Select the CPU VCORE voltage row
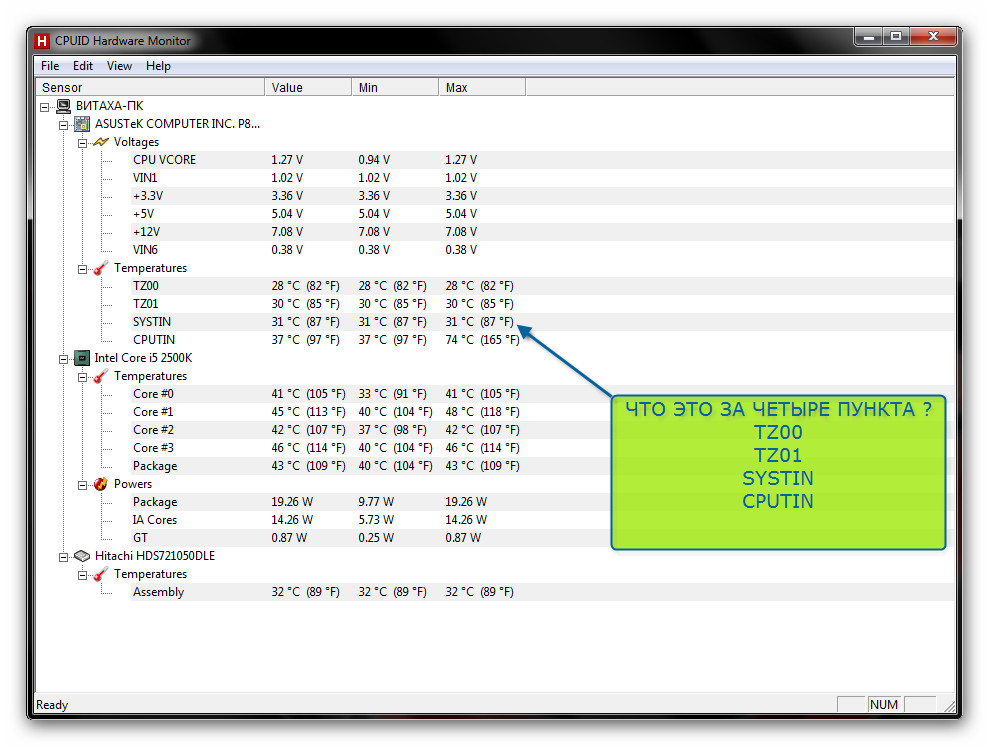990x747 pixels. coord(543,160)
